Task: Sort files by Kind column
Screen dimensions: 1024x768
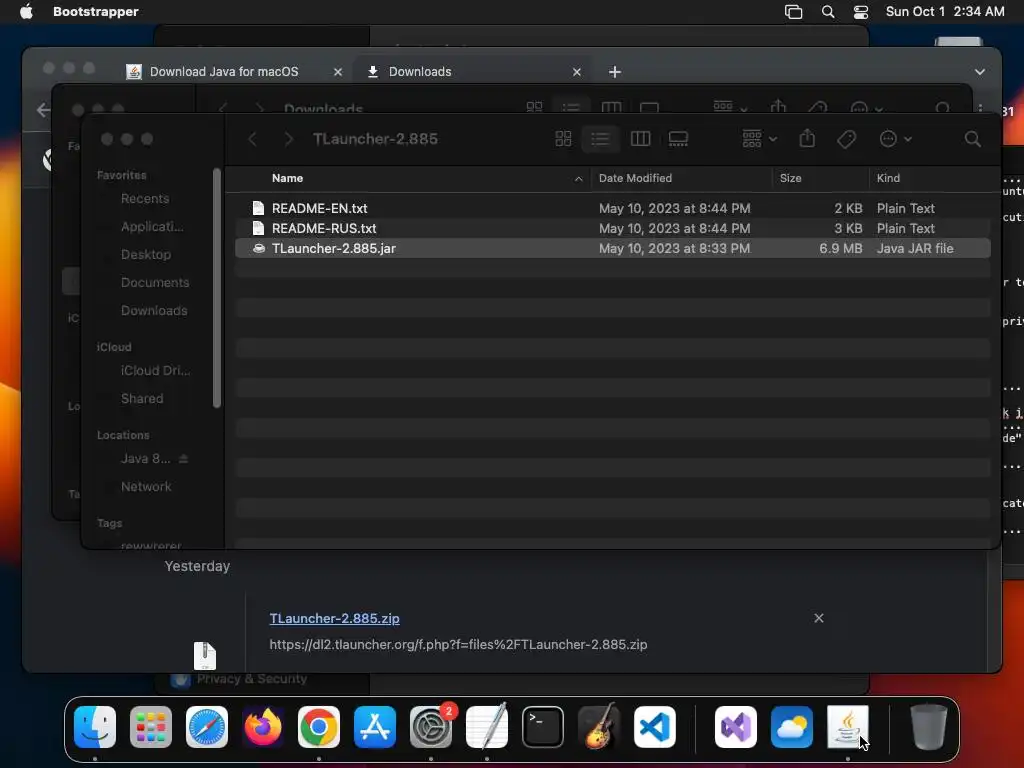Action: click(x=888, y=178)
